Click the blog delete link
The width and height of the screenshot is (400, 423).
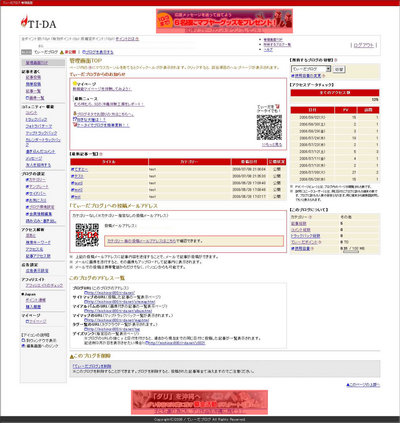point(92,366)
